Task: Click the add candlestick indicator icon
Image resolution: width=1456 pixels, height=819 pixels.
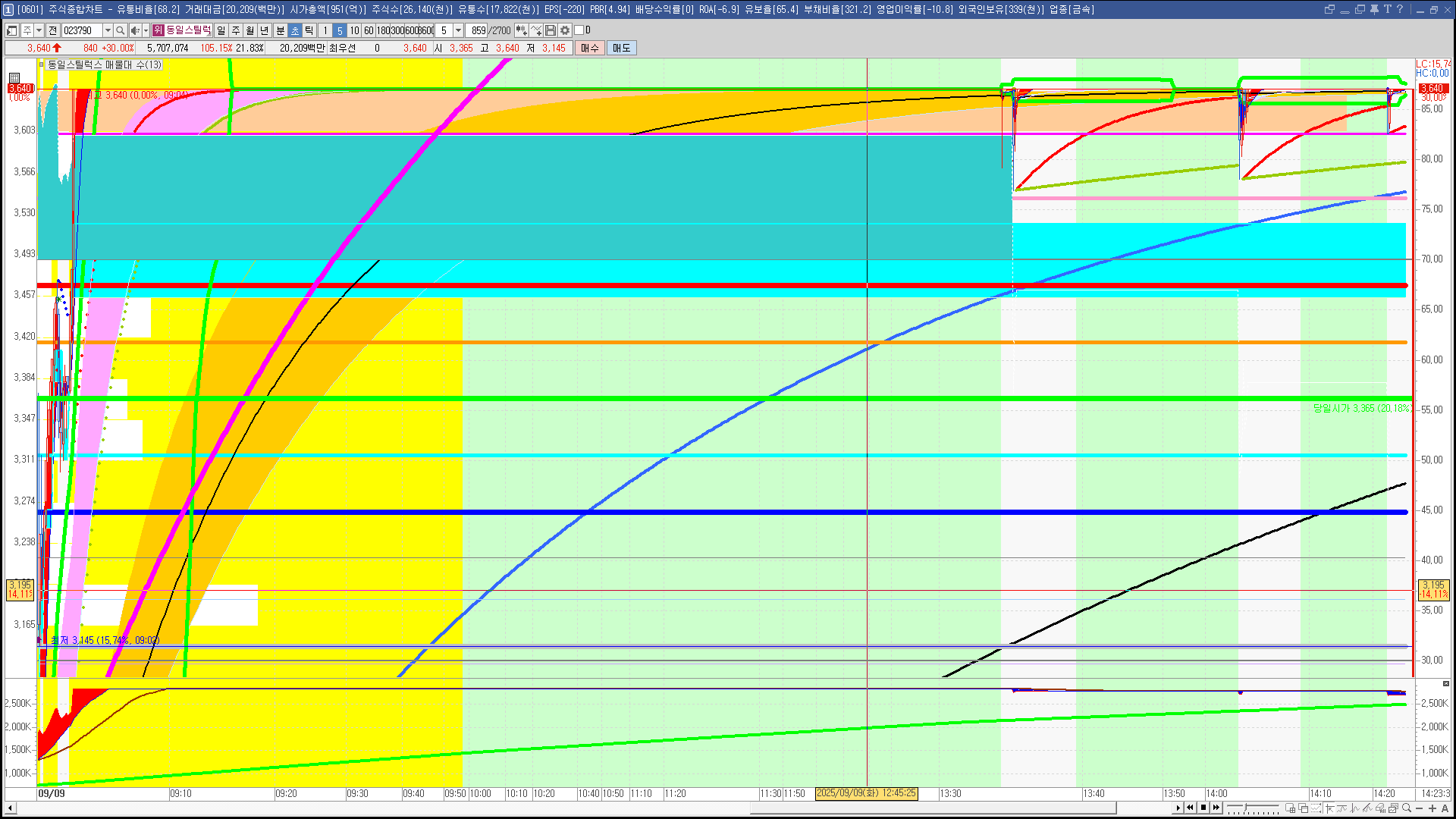Action: [x=521, y=30]
